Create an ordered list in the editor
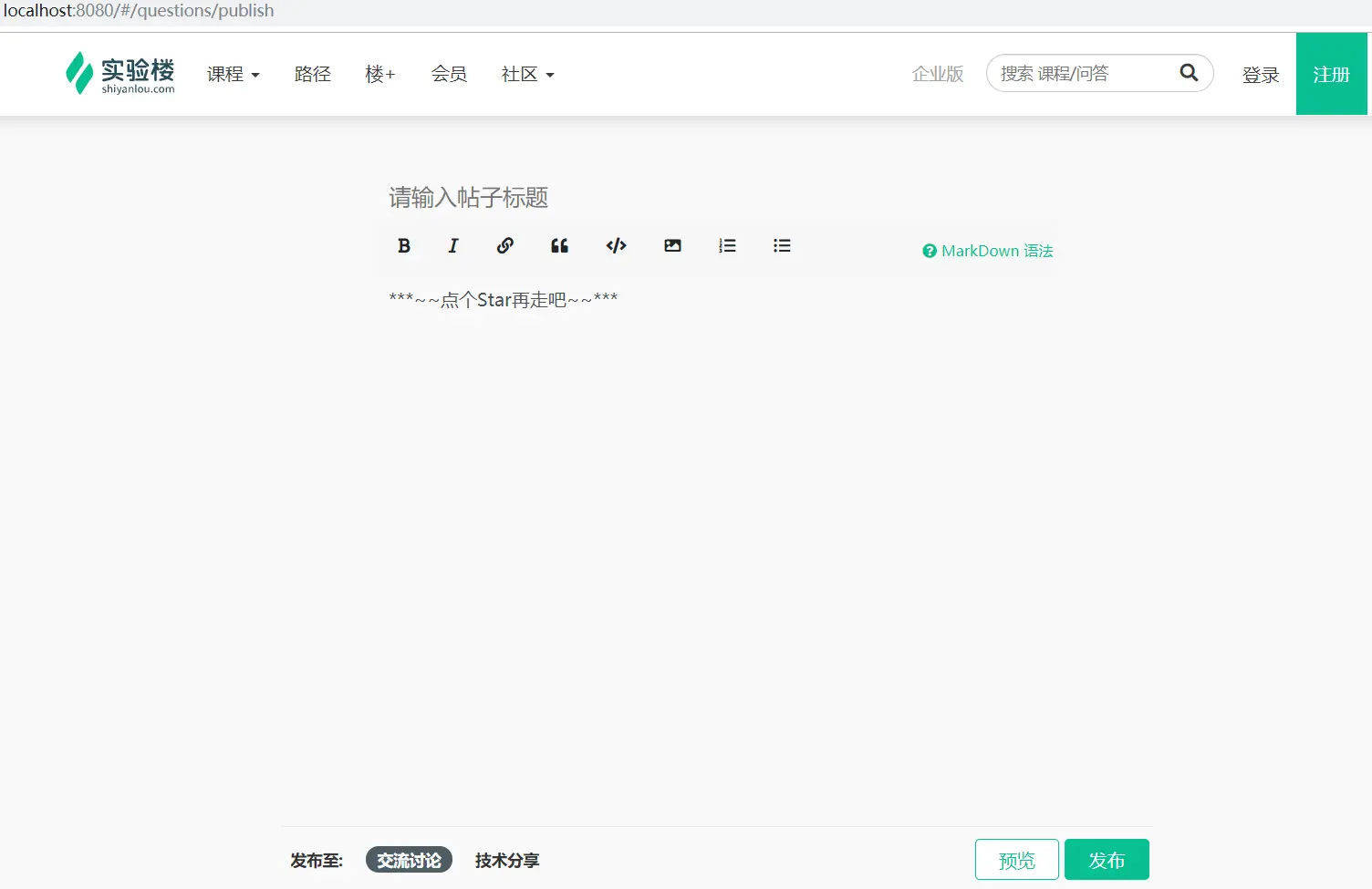The width and height of the screenshot is (1372, 889). tap(727, 245)
